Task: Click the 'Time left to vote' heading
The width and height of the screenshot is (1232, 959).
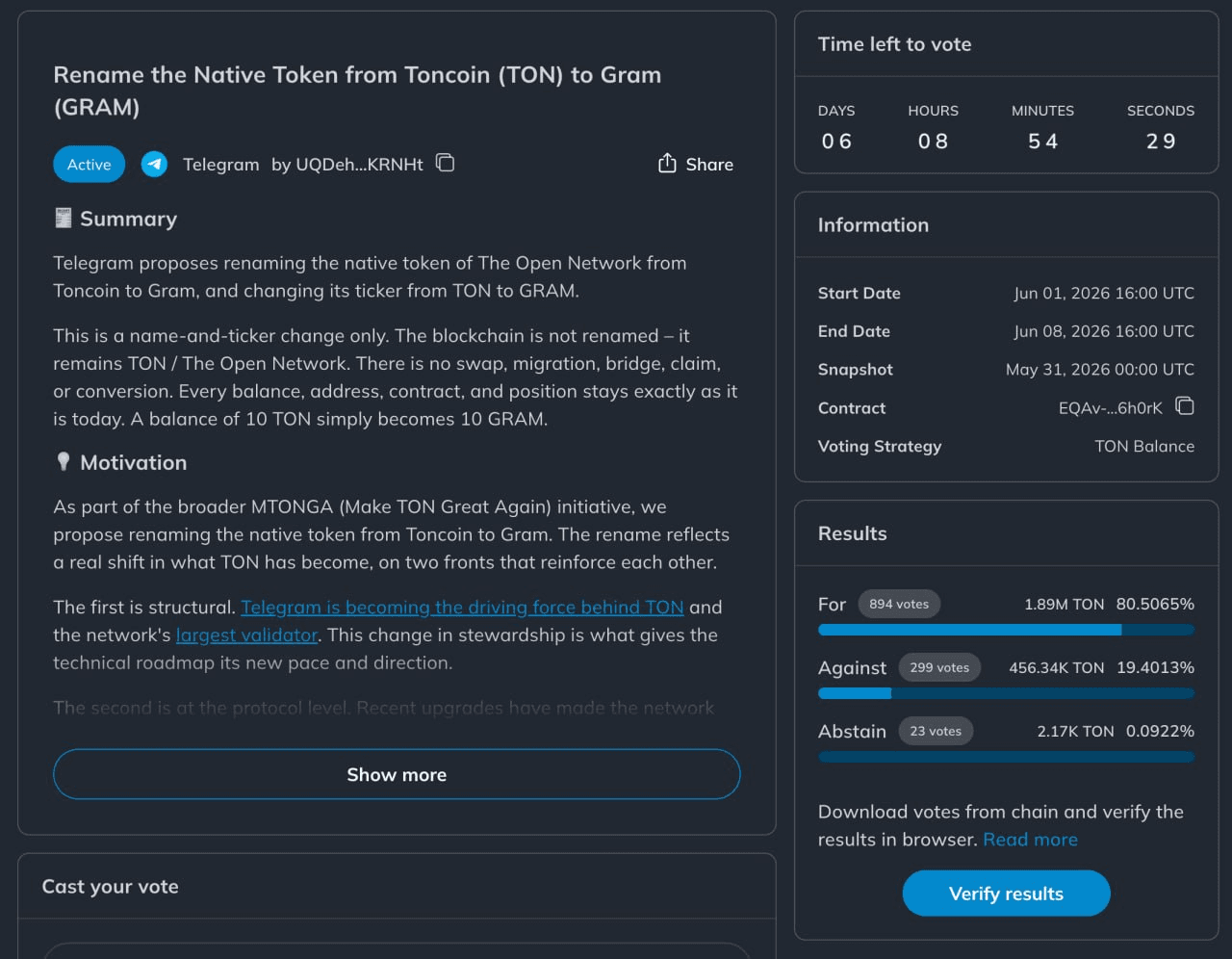Action: click(894, 44)
